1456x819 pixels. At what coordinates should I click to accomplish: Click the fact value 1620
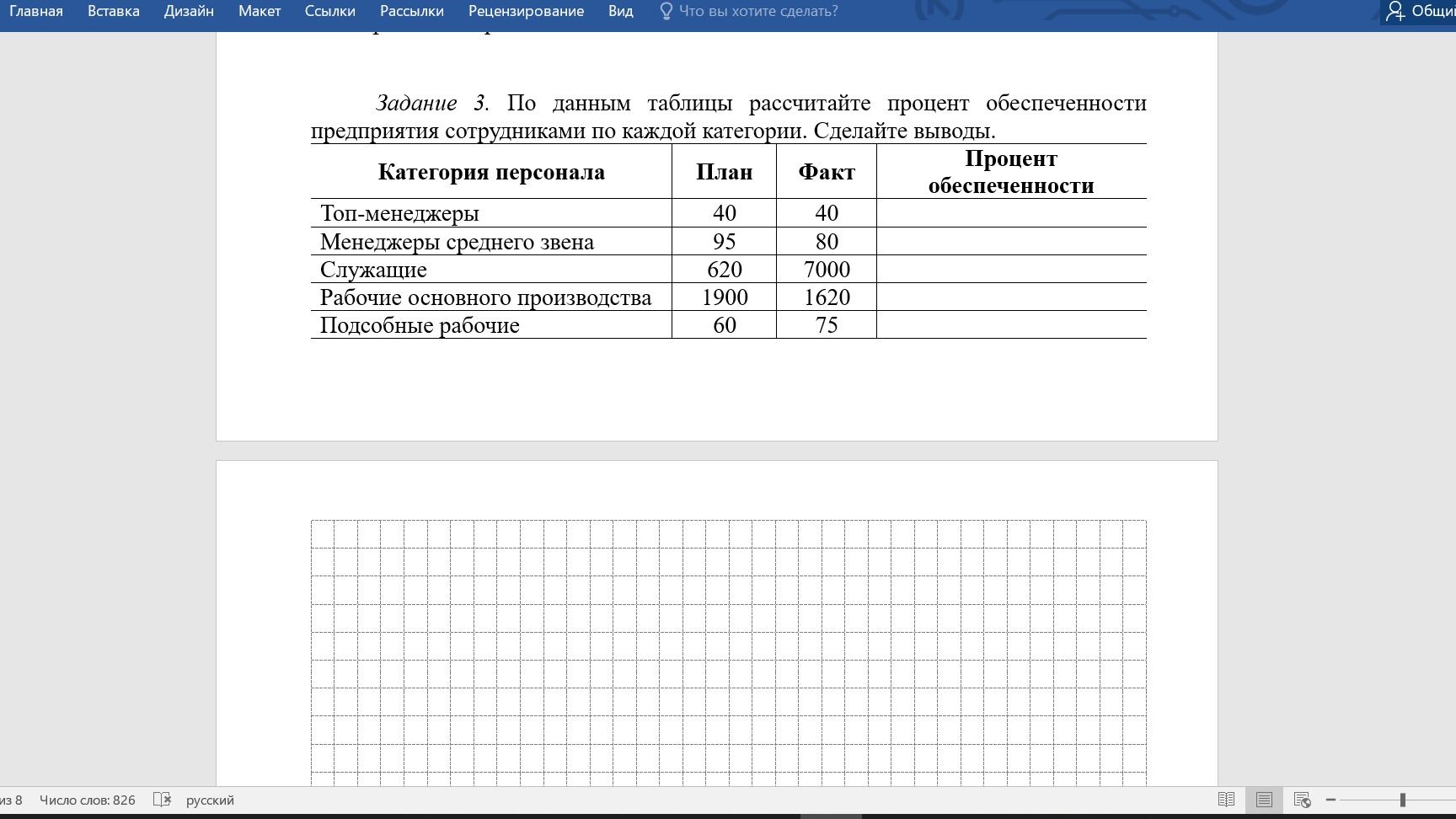[x=827, y=297]
